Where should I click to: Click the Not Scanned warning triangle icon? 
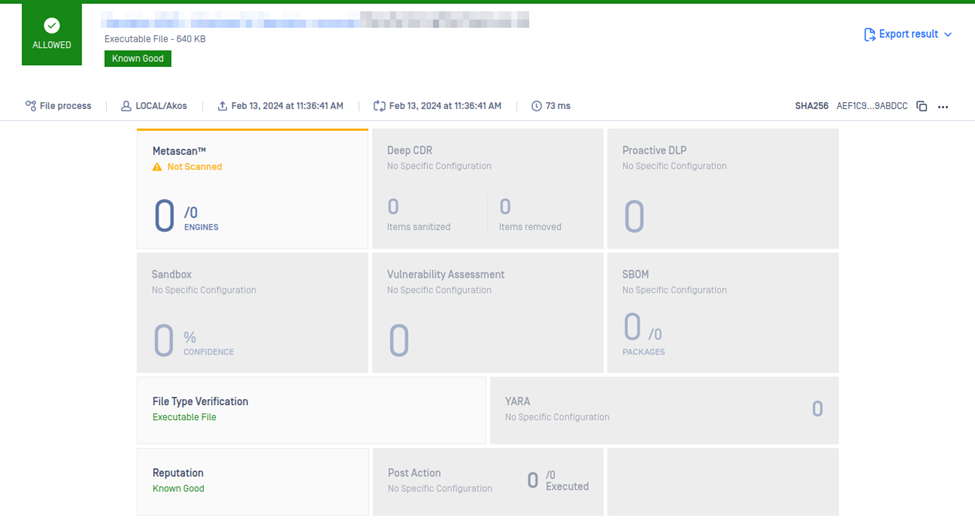(x=157, y=167)
